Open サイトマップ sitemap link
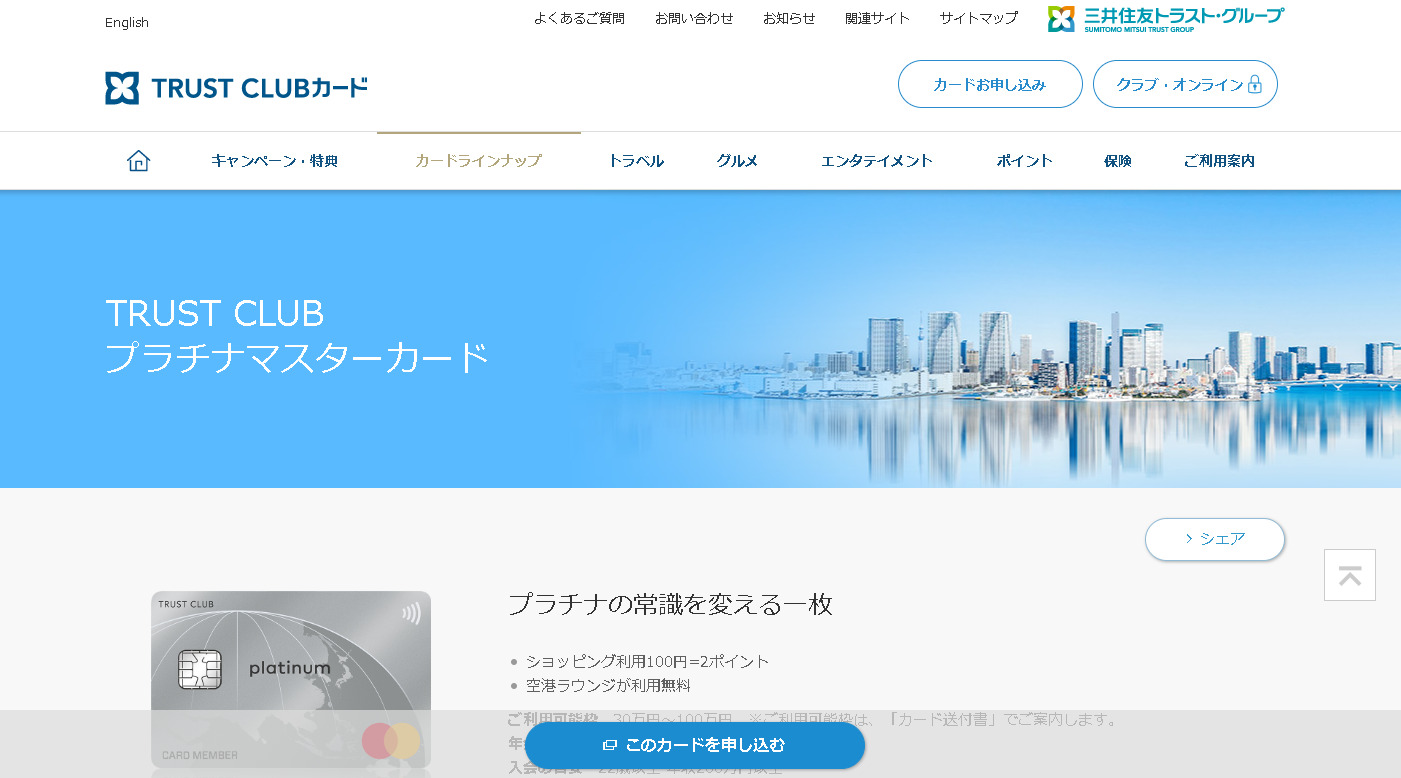This screenshot has height=778, width=1401. tap(978, 18)
